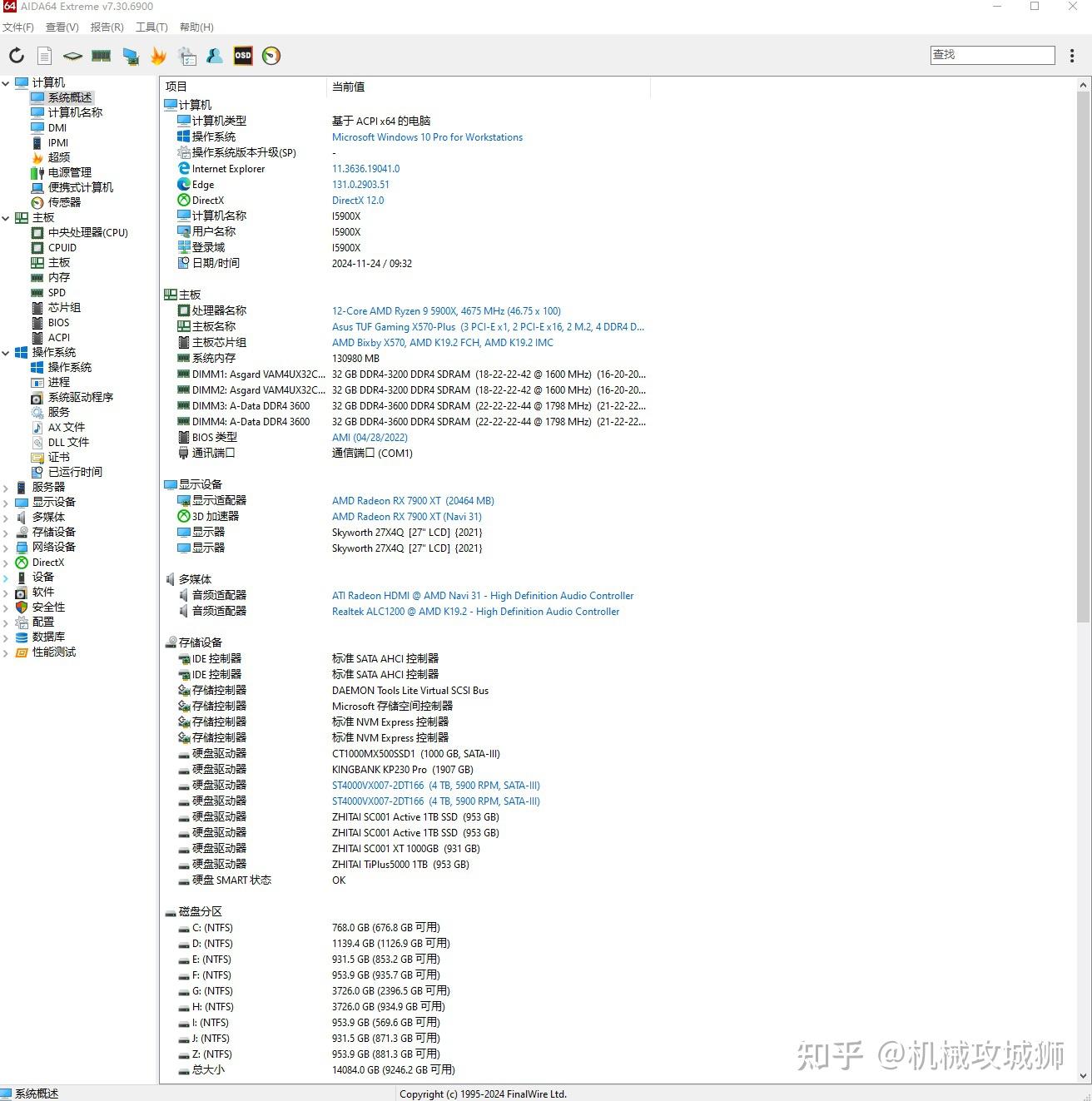Click the C: (NTFS) partition row
Screen dimensions: 1092x1101
405,928
